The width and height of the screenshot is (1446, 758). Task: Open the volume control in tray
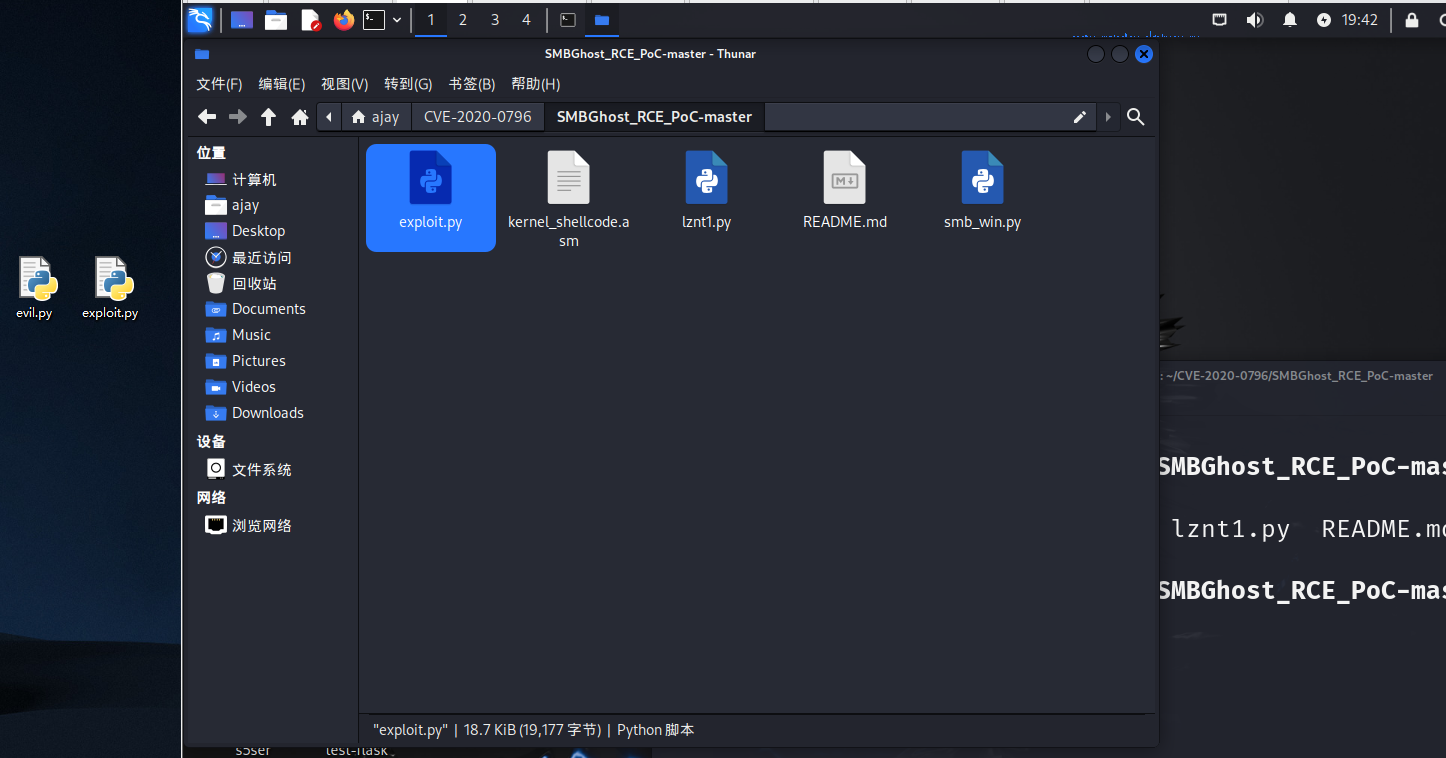point(1254,20)
